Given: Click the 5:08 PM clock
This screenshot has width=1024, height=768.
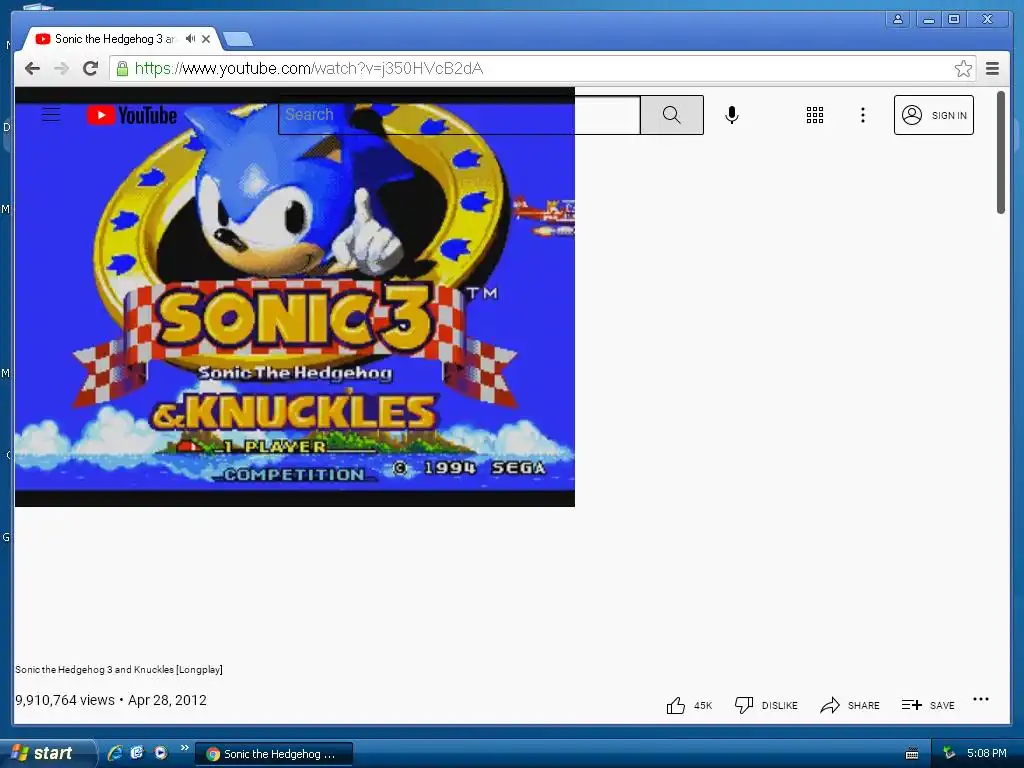Looking at the screenshot, I should 987,754.
